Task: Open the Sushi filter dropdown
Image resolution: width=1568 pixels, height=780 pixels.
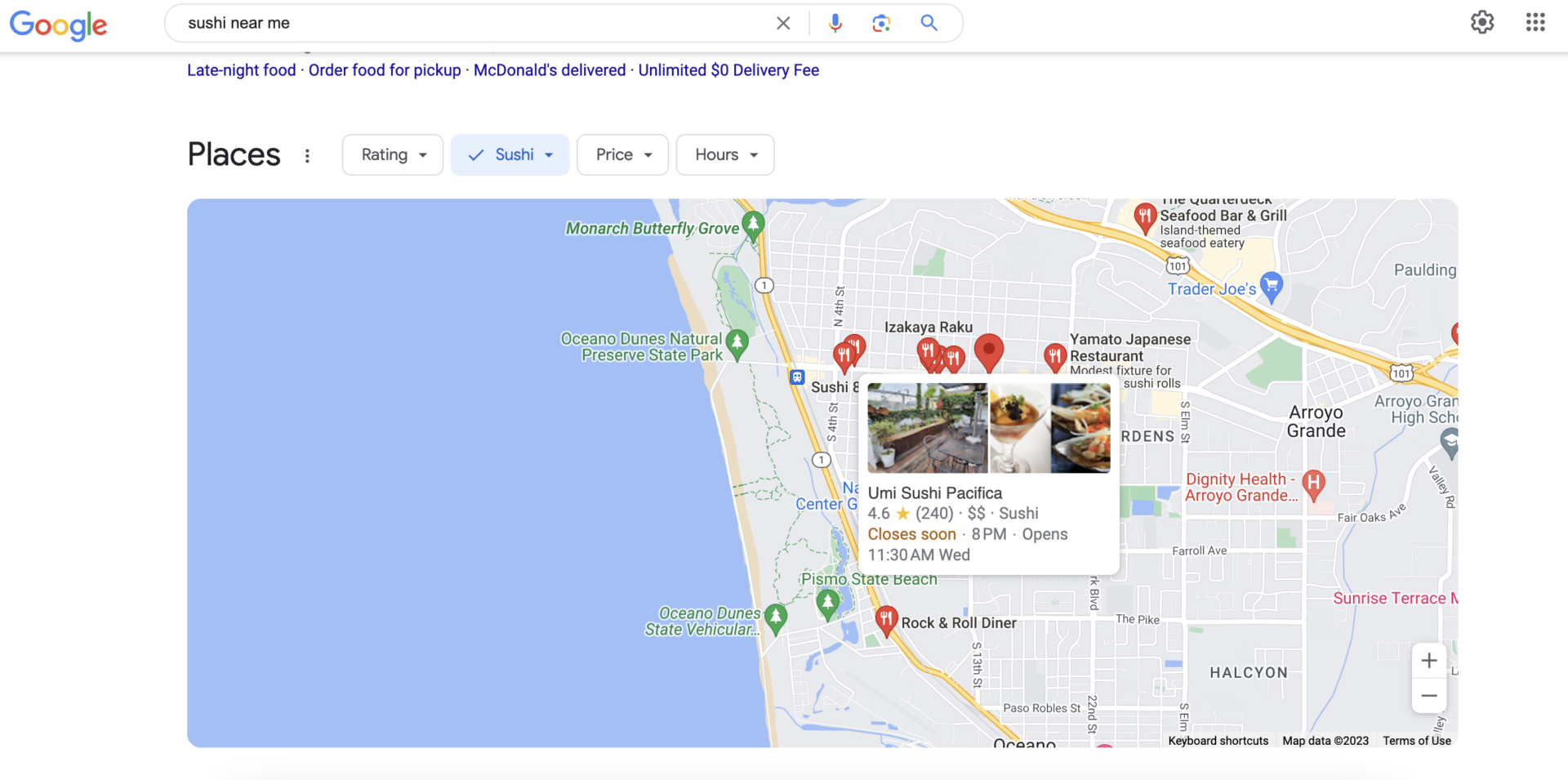Action: [x=510, y=155]
